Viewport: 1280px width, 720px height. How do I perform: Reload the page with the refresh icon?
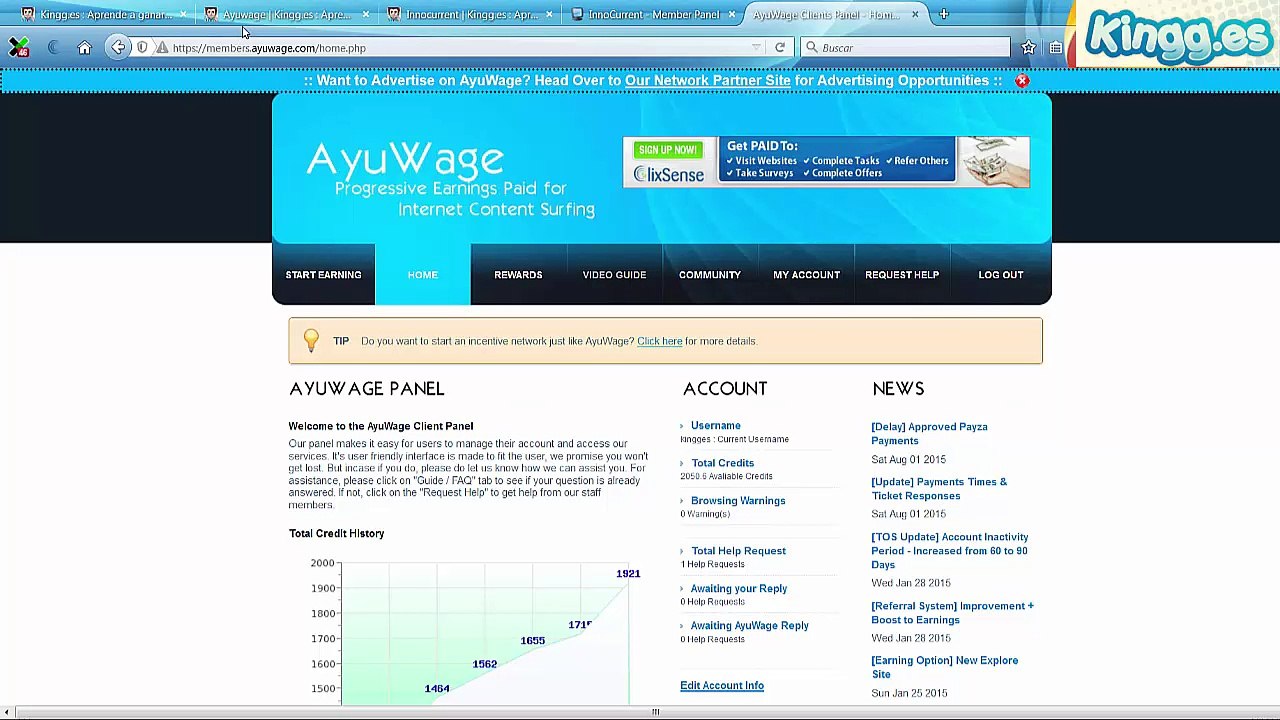780,48
